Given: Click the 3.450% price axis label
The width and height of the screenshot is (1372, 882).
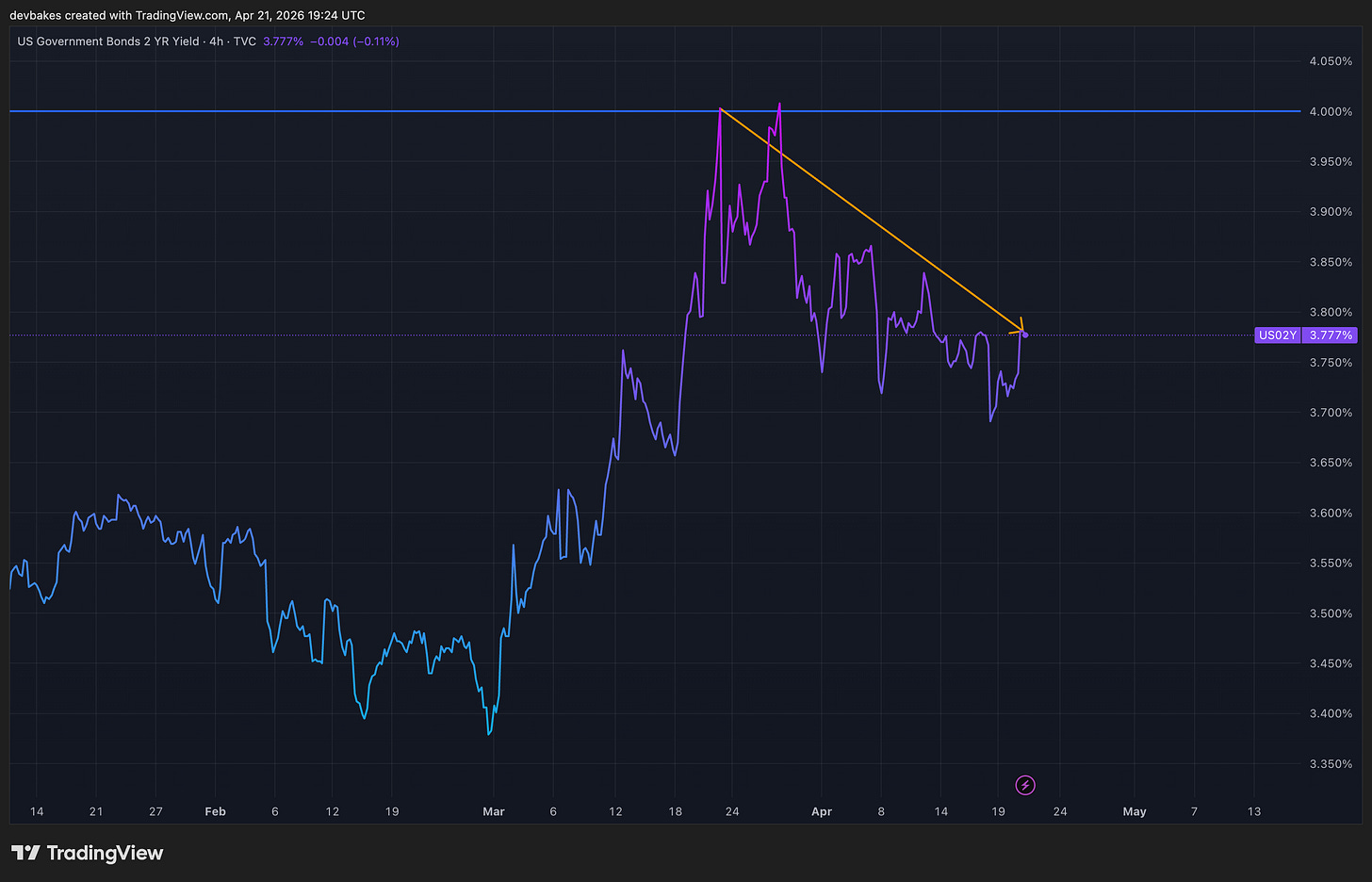Looking at the screenshot, I should (x=1331, y=663).
